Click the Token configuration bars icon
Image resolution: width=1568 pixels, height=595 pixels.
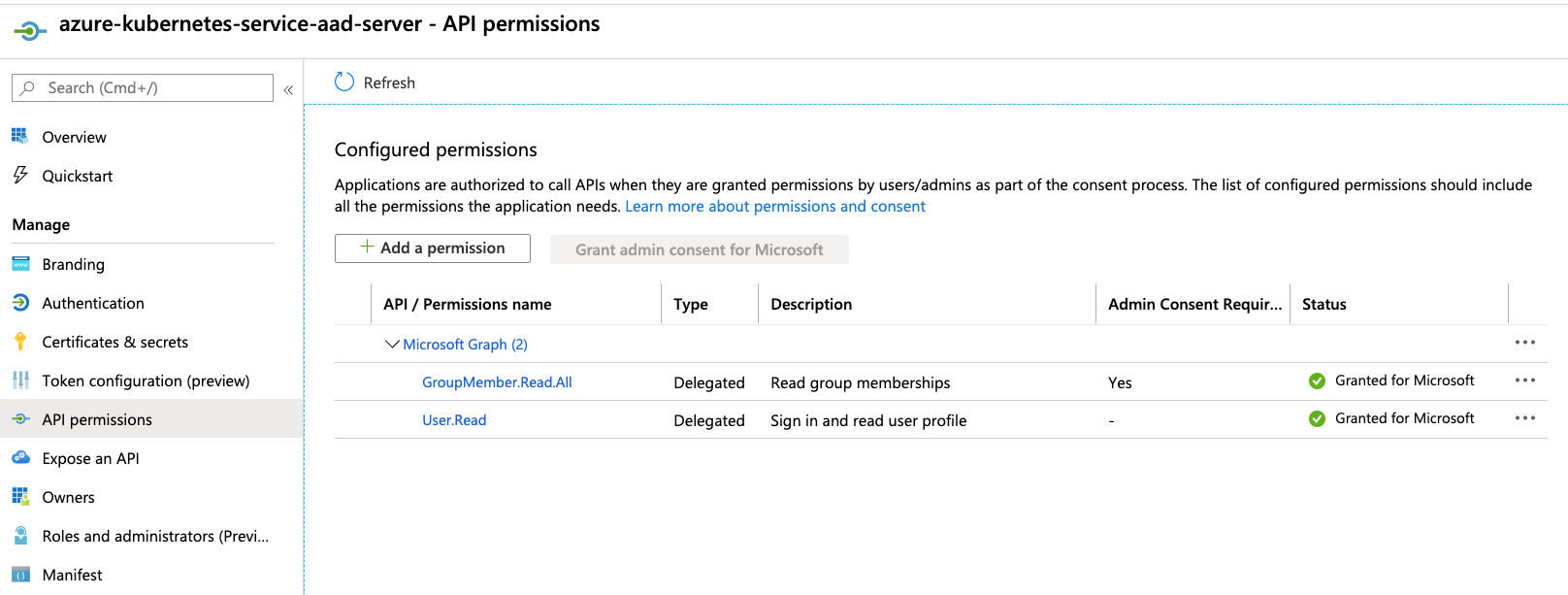point(20,380)
